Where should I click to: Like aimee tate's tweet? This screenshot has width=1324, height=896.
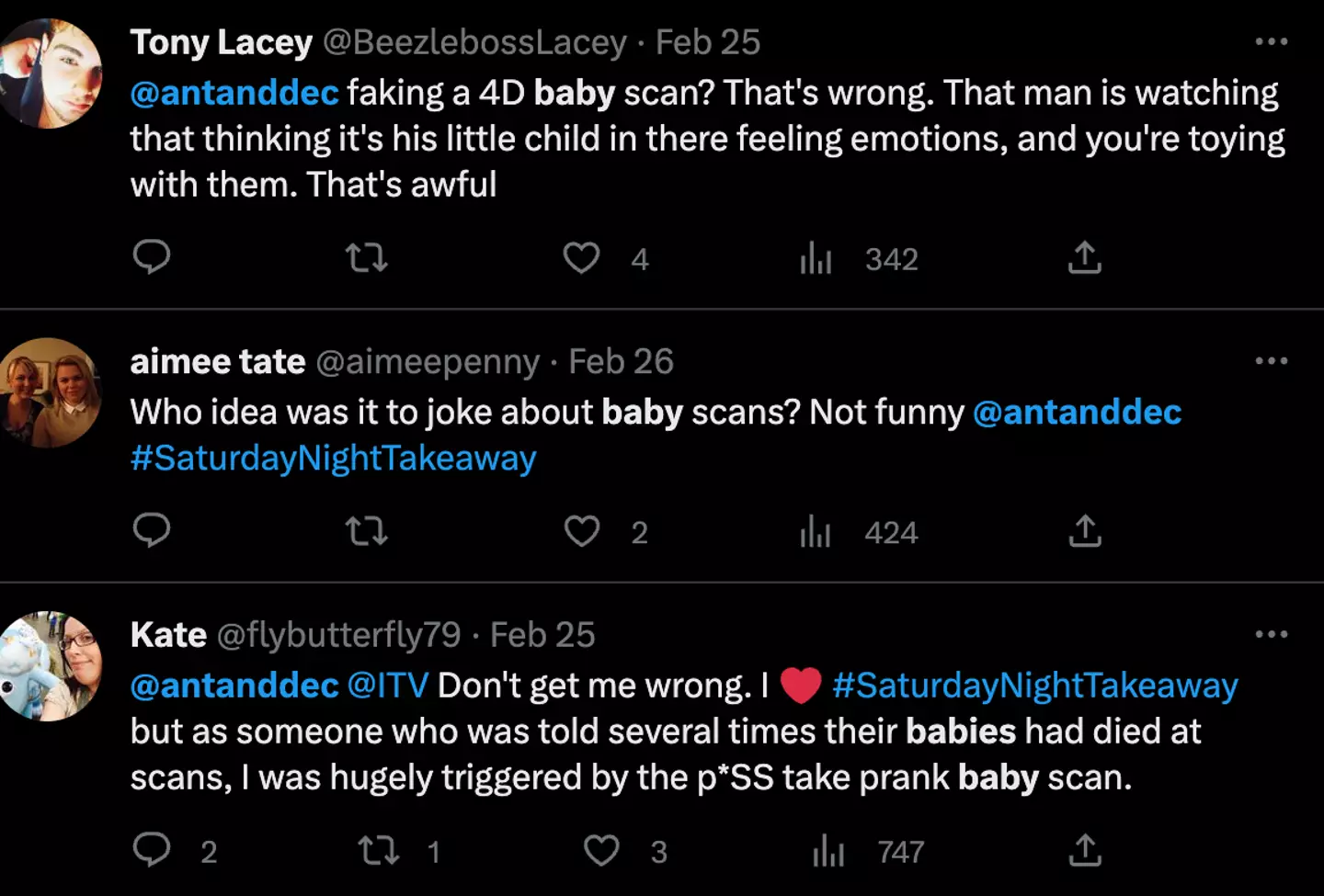(x=581, y=532)
